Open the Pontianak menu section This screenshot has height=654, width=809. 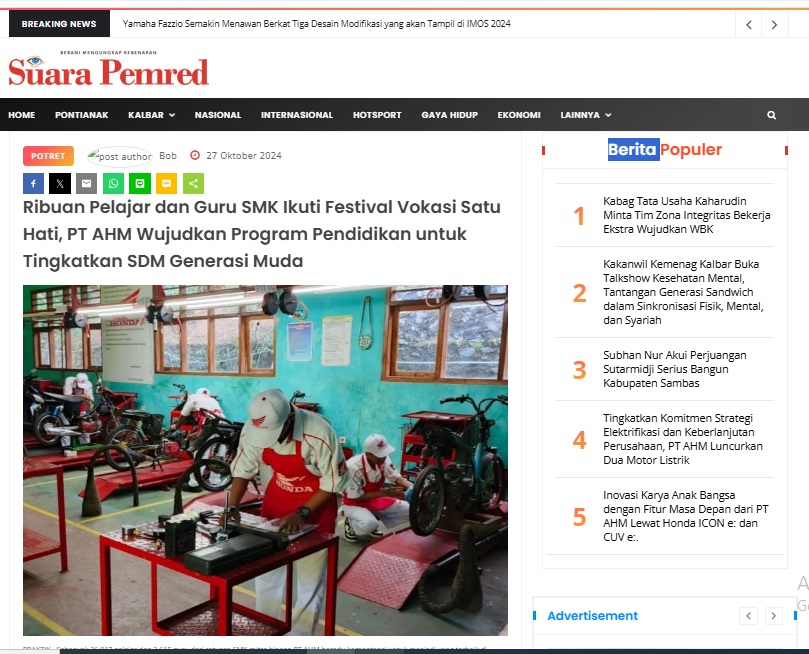pos(82,115)
